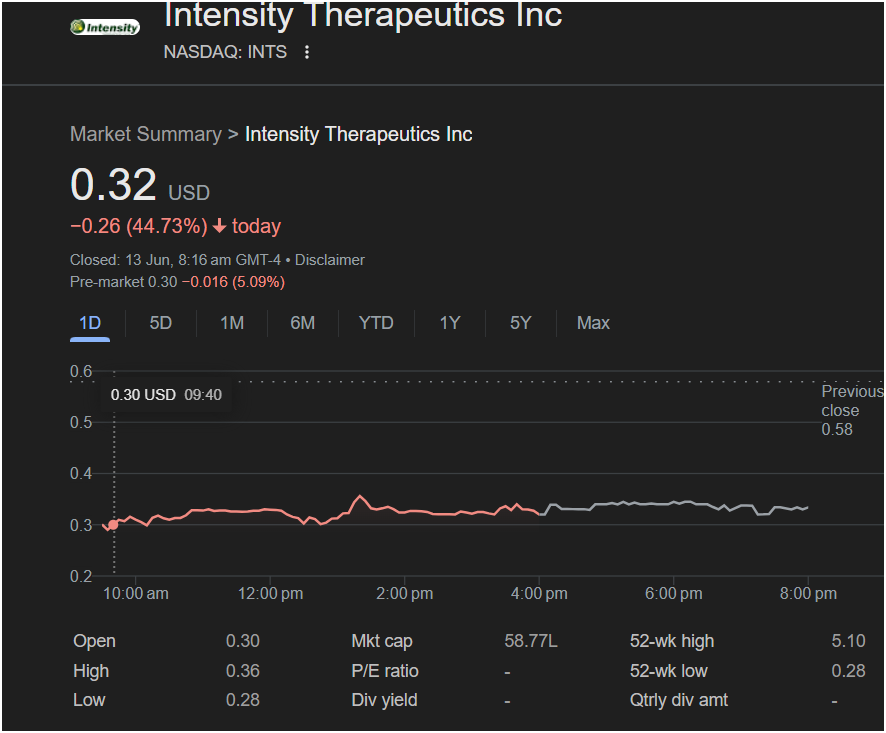Click the pre-market change −0.016 (5.09%)
Screen dimensions: 886x733
coord(233,282)
